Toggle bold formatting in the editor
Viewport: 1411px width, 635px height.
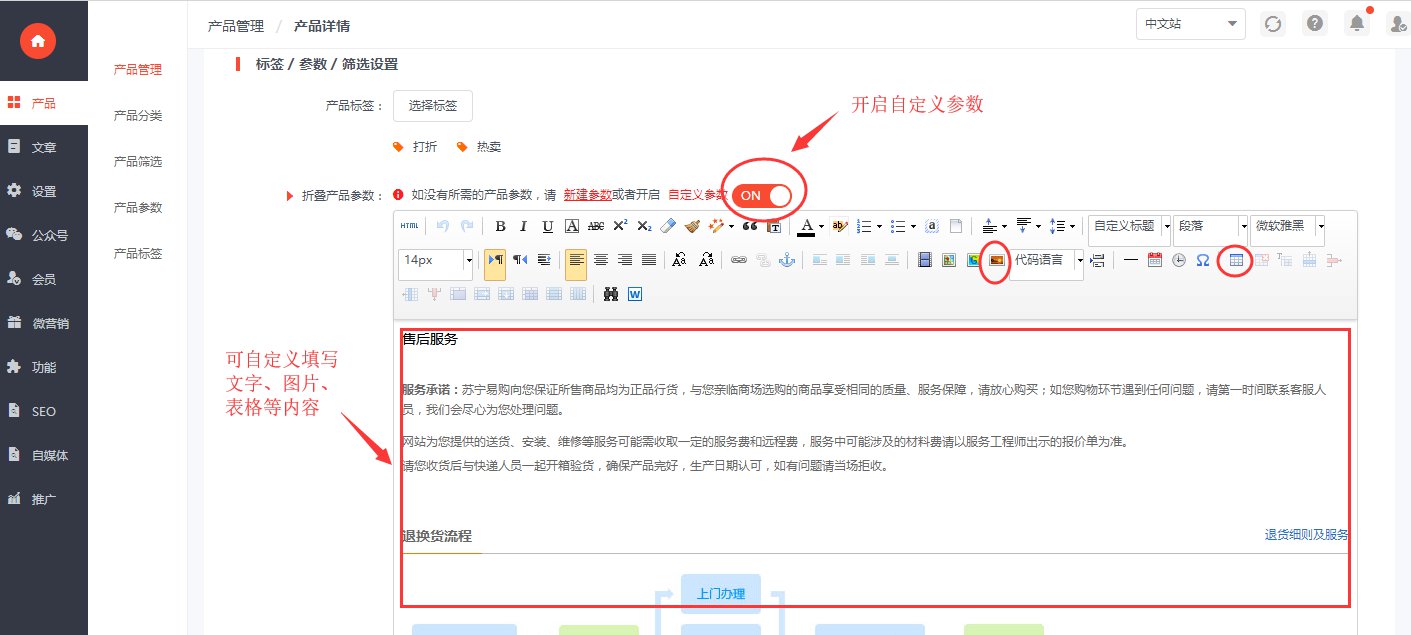(500, 227)
